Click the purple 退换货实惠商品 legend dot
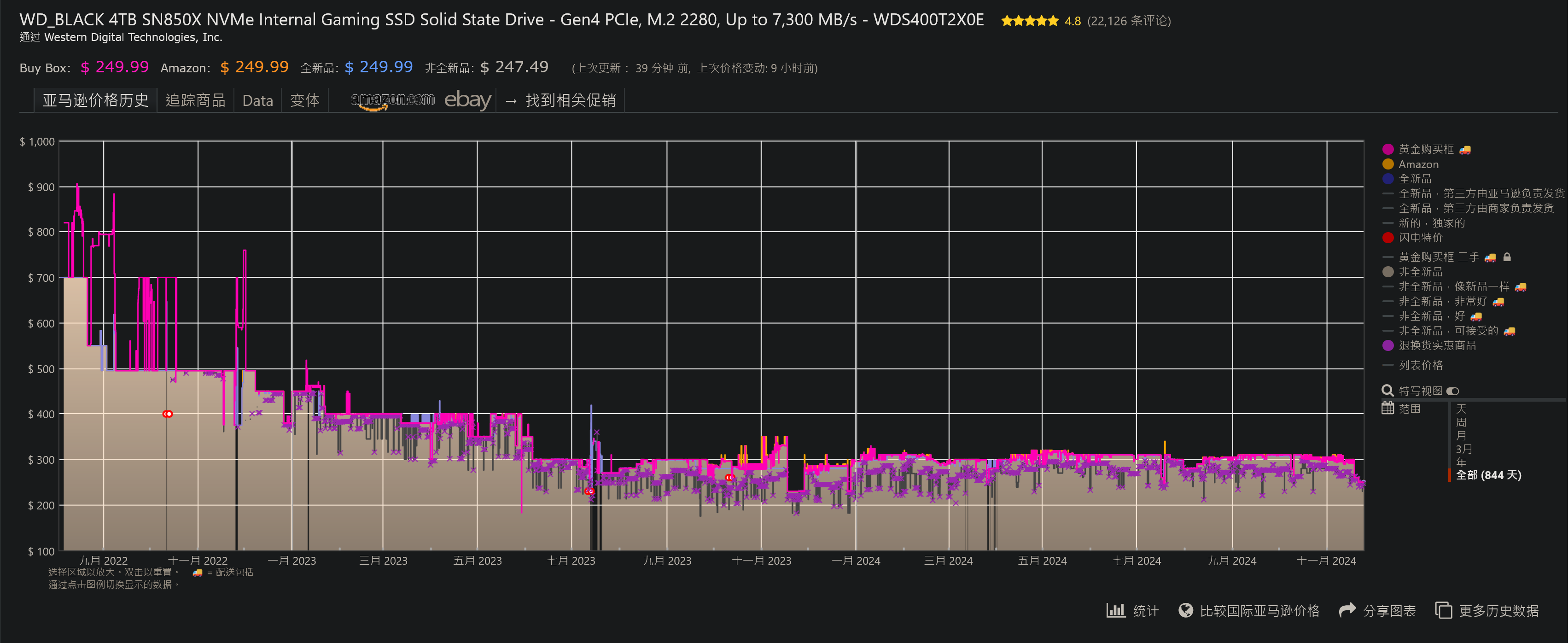The height and width of the screenshot is (643, 1568). 1388,345
